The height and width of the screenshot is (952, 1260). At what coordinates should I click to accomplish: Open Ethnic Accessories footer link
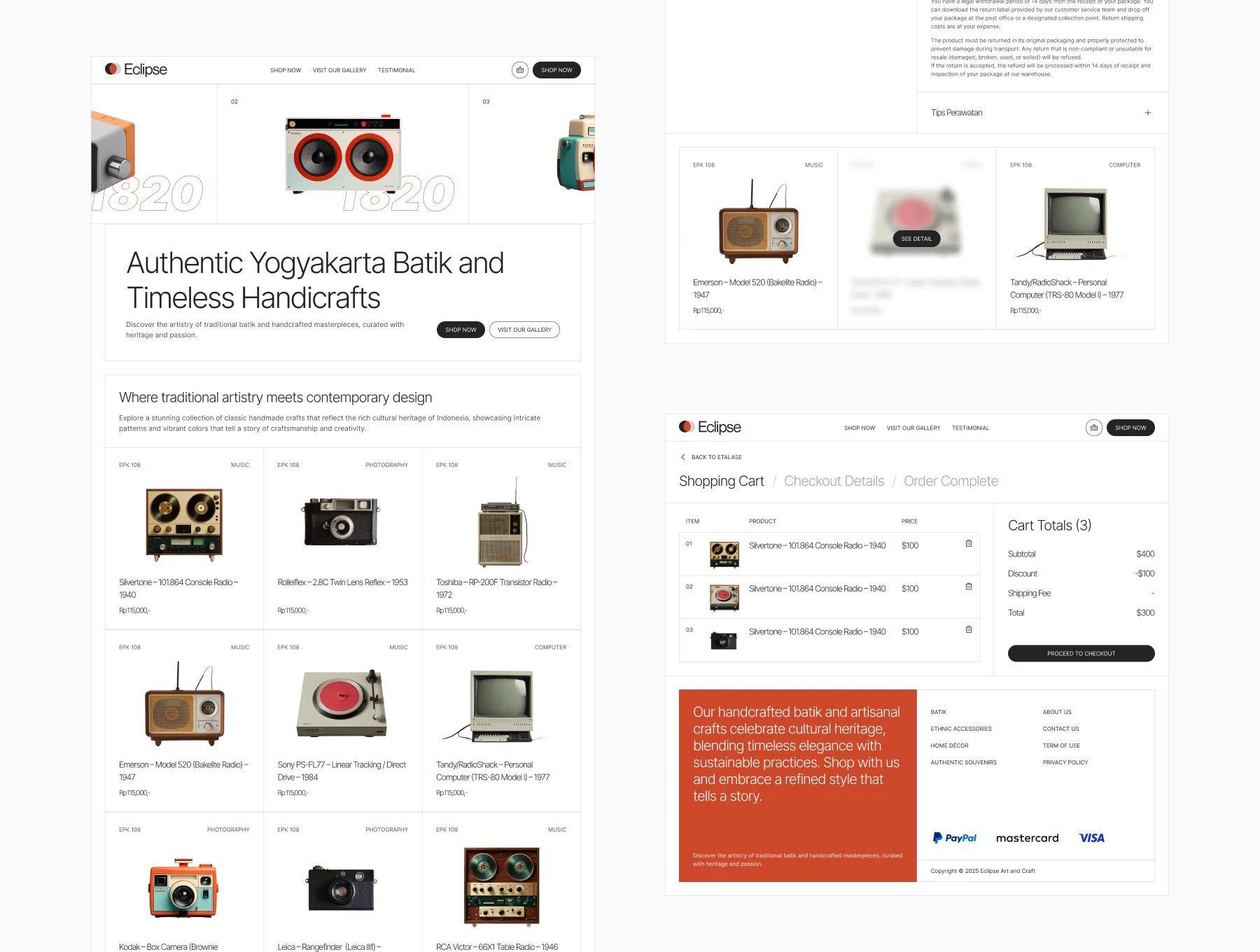coord(960,729)
